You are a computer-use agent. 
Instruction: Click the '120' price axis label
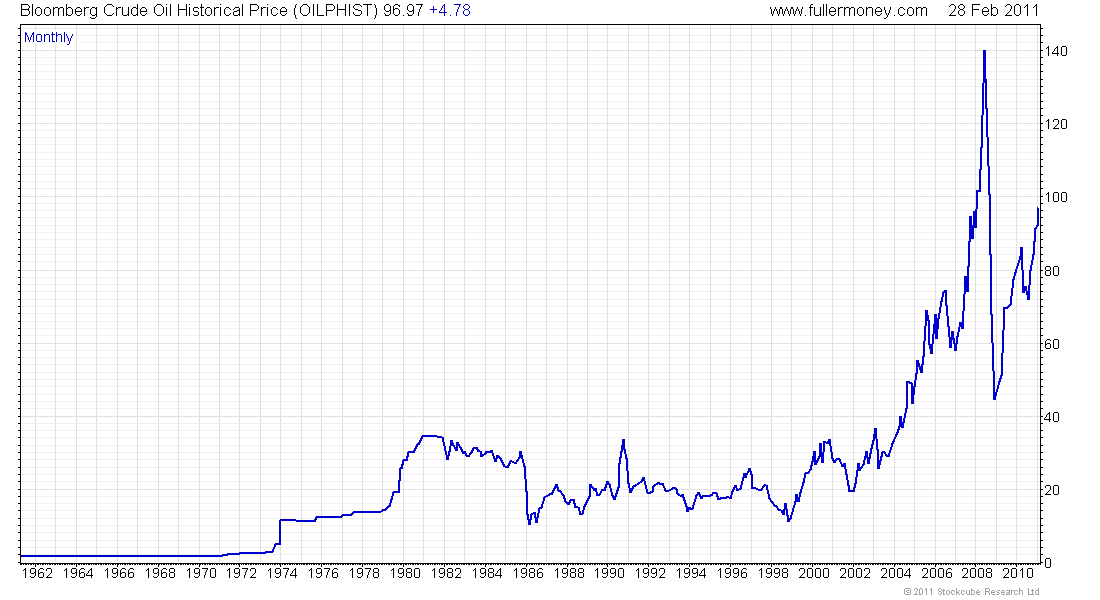[x=1056, y=124]
